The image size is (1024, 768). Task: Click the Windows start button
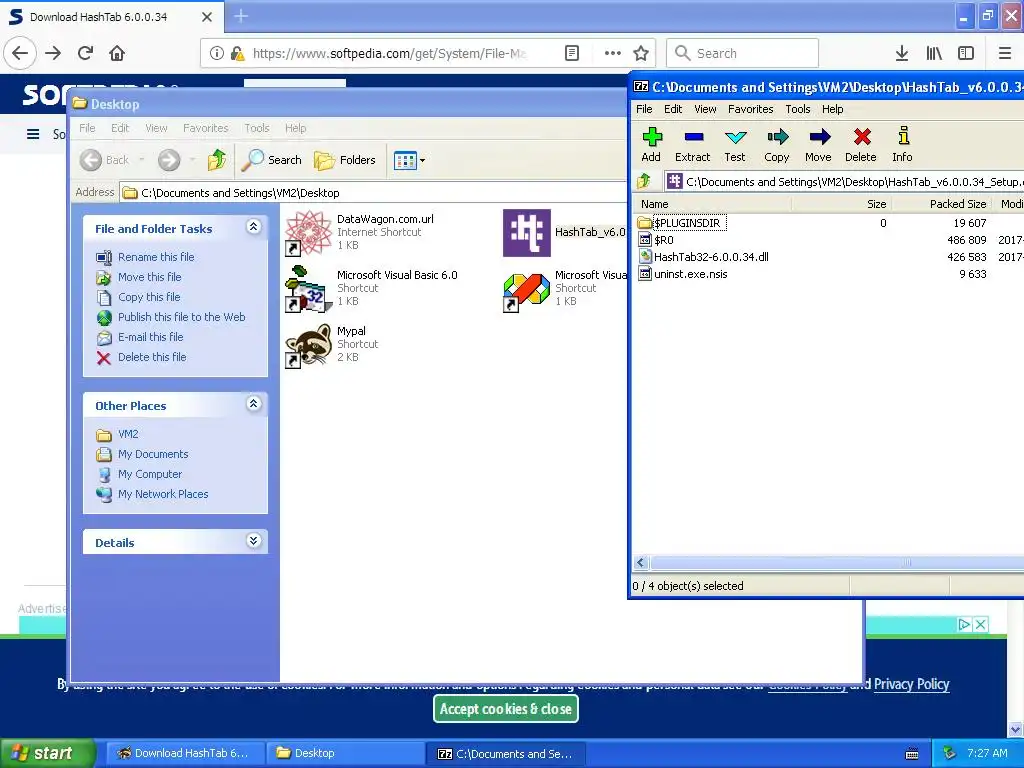[48, 753]
